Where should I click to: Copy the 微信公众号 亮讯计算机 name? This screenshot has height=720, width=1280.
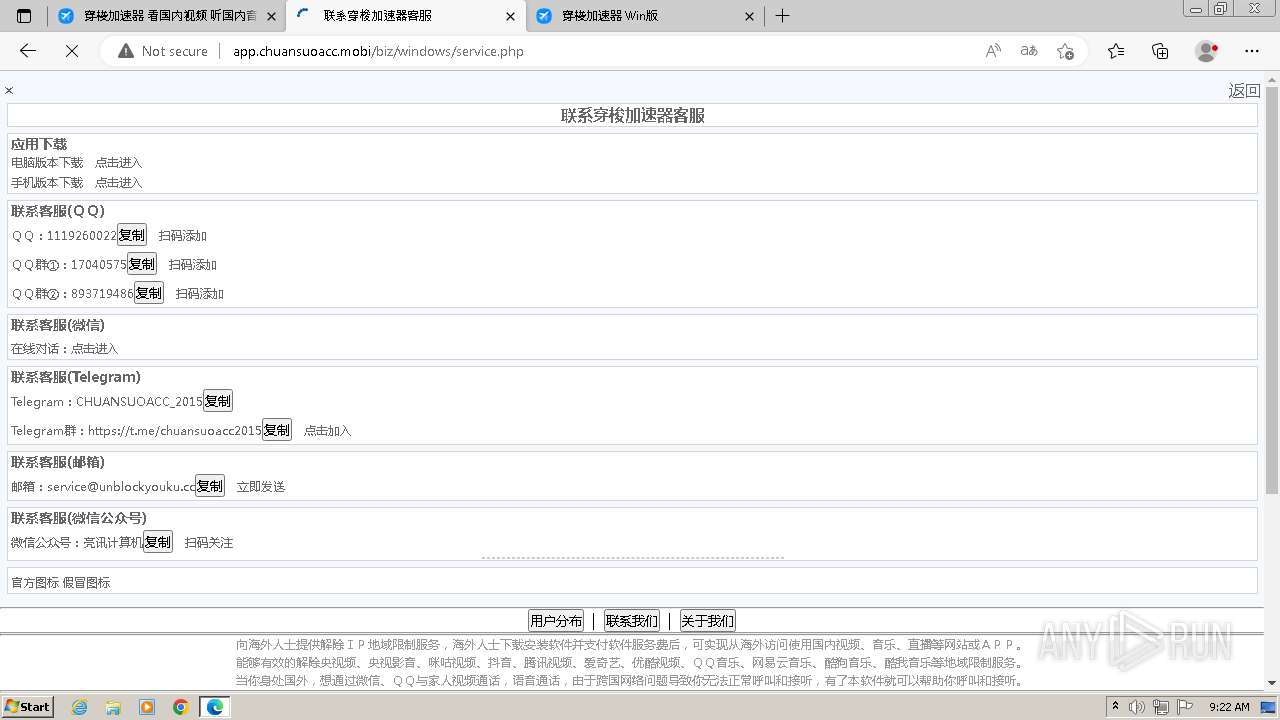click(158, 542)
